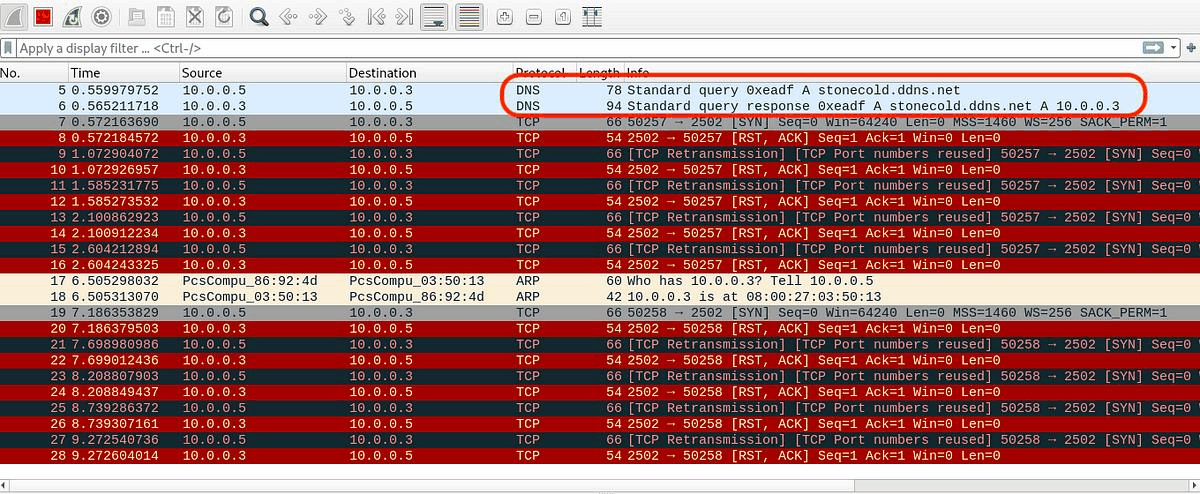Go to a specified packet
1200x494 pixels.
tap(347, 16)
